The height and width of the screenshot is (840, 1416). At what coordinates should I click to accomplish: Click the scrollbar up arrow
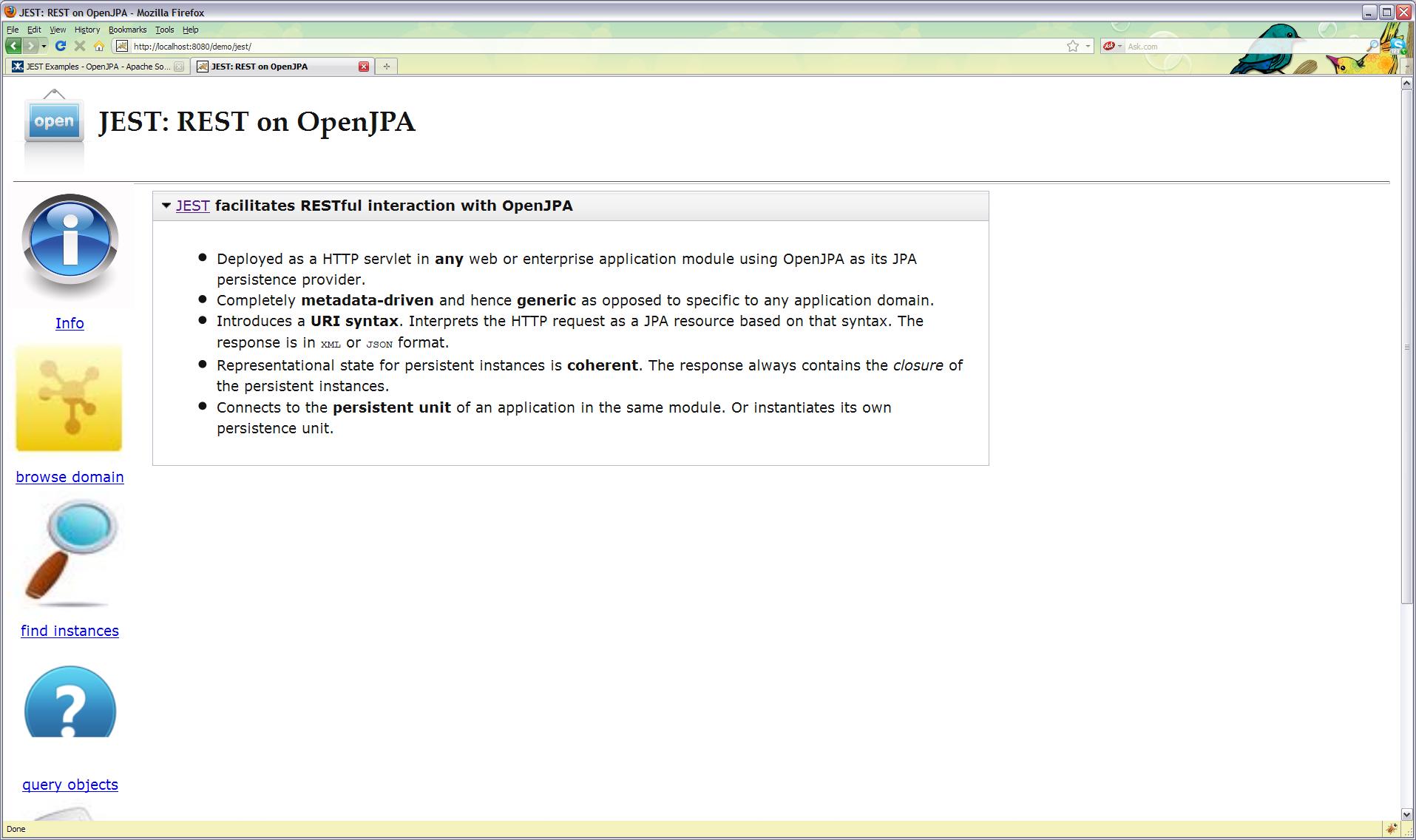[1407, 84]
